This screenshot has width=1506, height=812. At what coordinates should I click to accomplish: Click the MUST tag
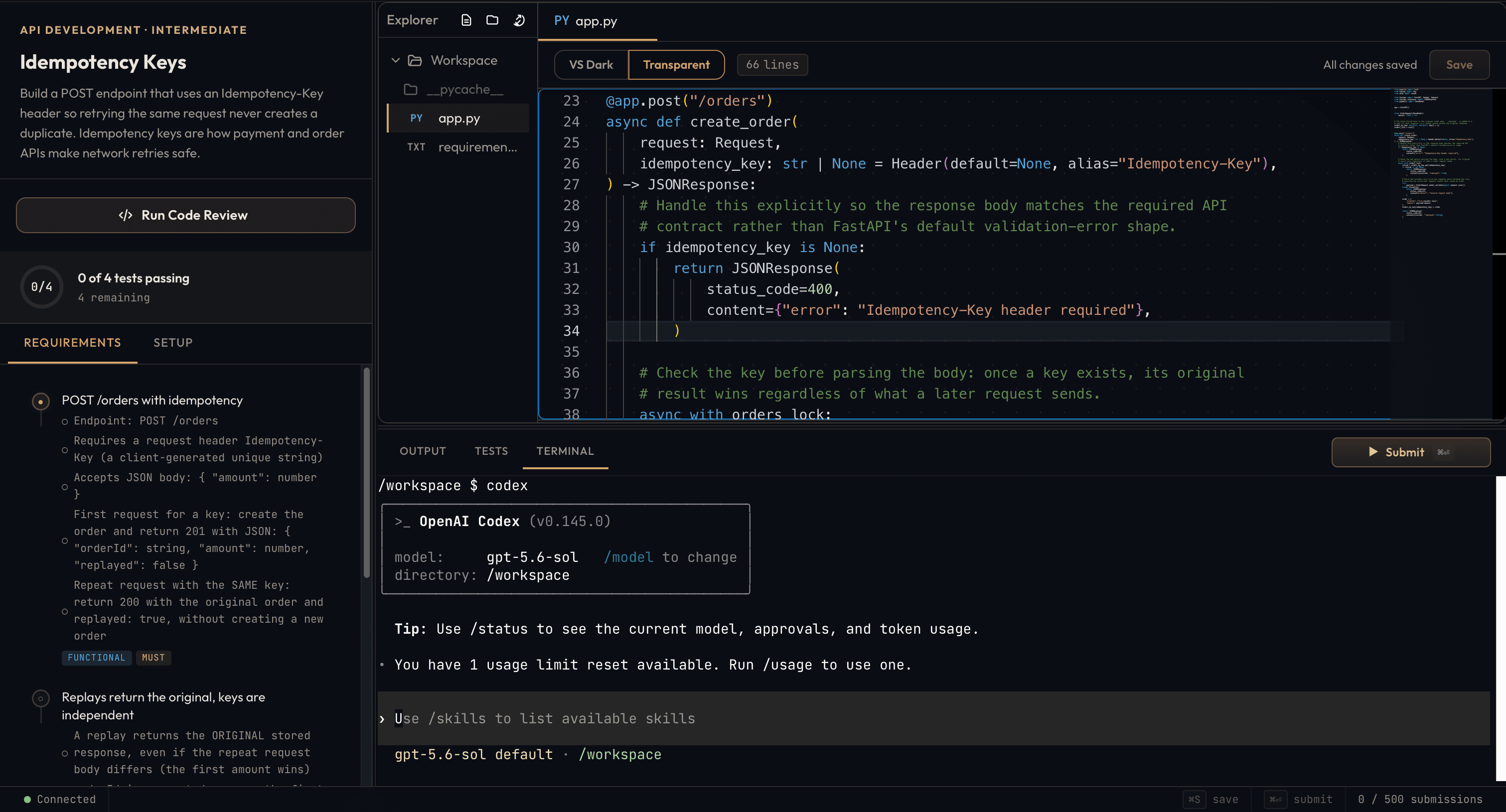pyautogui.click(x=153, y=658)
